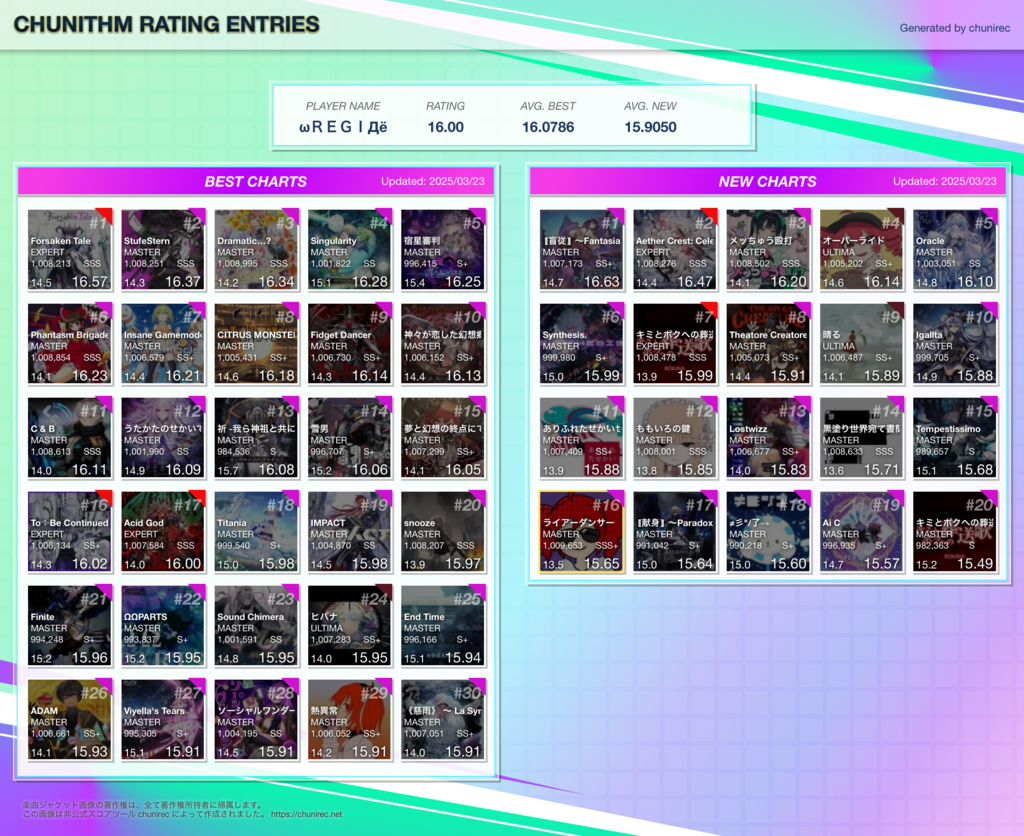The image size is (1024, 836).
Task: Open the Phantasm Brigade jacket
Action: (x=69, y=344)
